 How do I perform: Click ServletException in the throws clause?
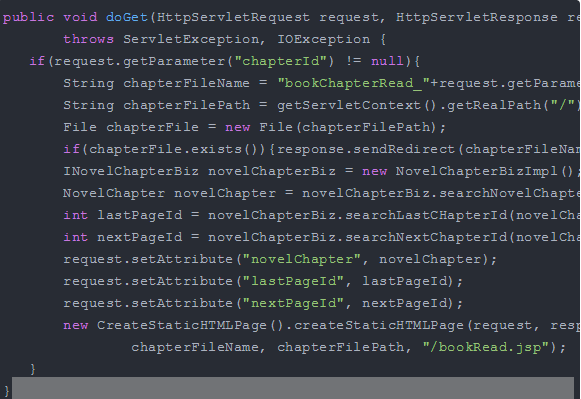(x=191, y=39)
